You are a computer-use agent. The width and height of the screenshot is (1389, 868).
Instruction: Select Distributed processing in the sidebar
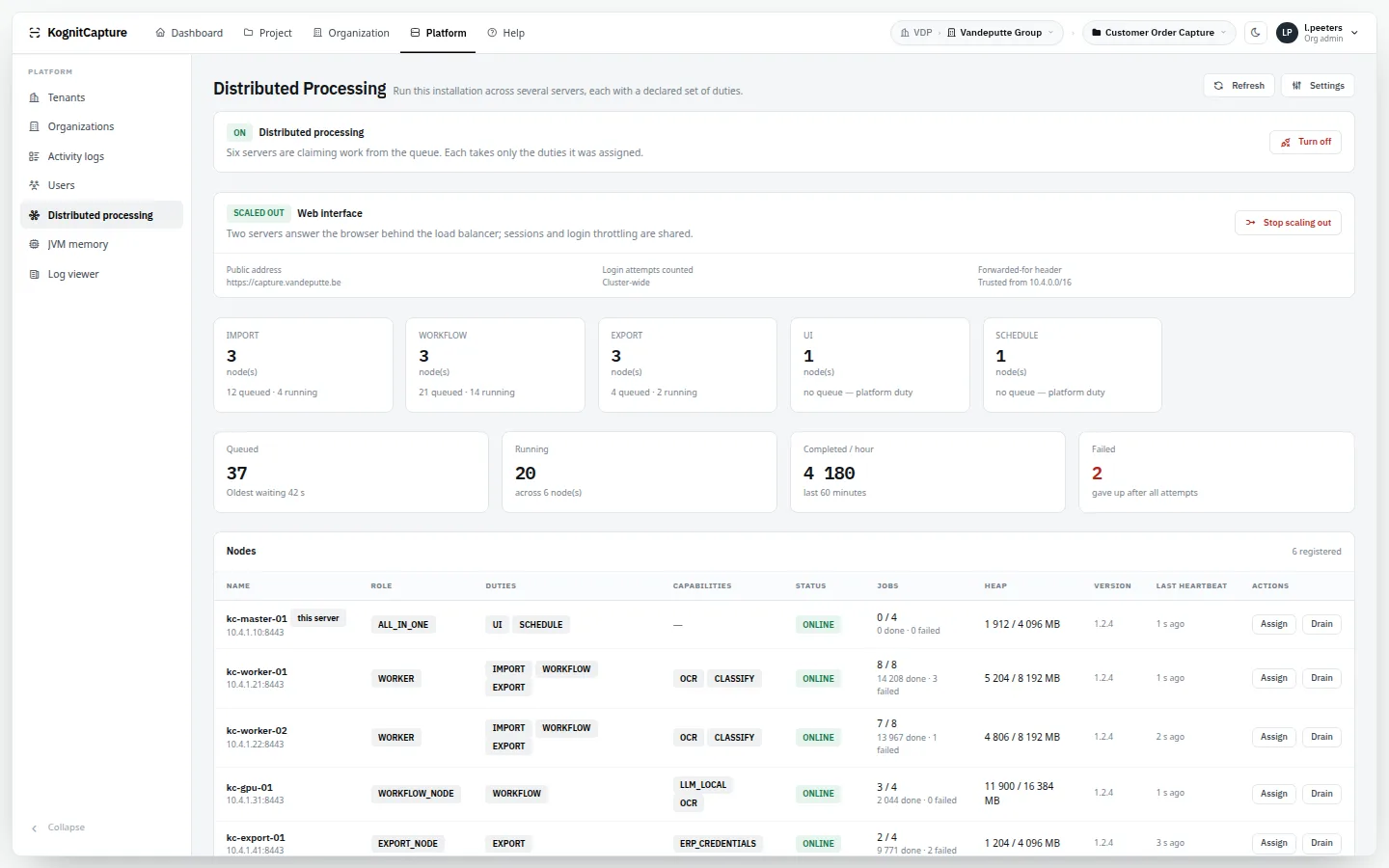(x=101, y=215)
